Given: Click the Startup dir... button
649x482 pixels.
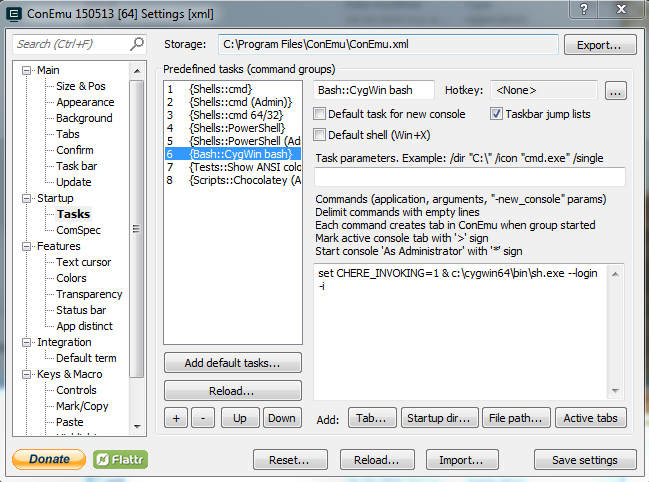Looking at the screenshot, I should 440,418.
